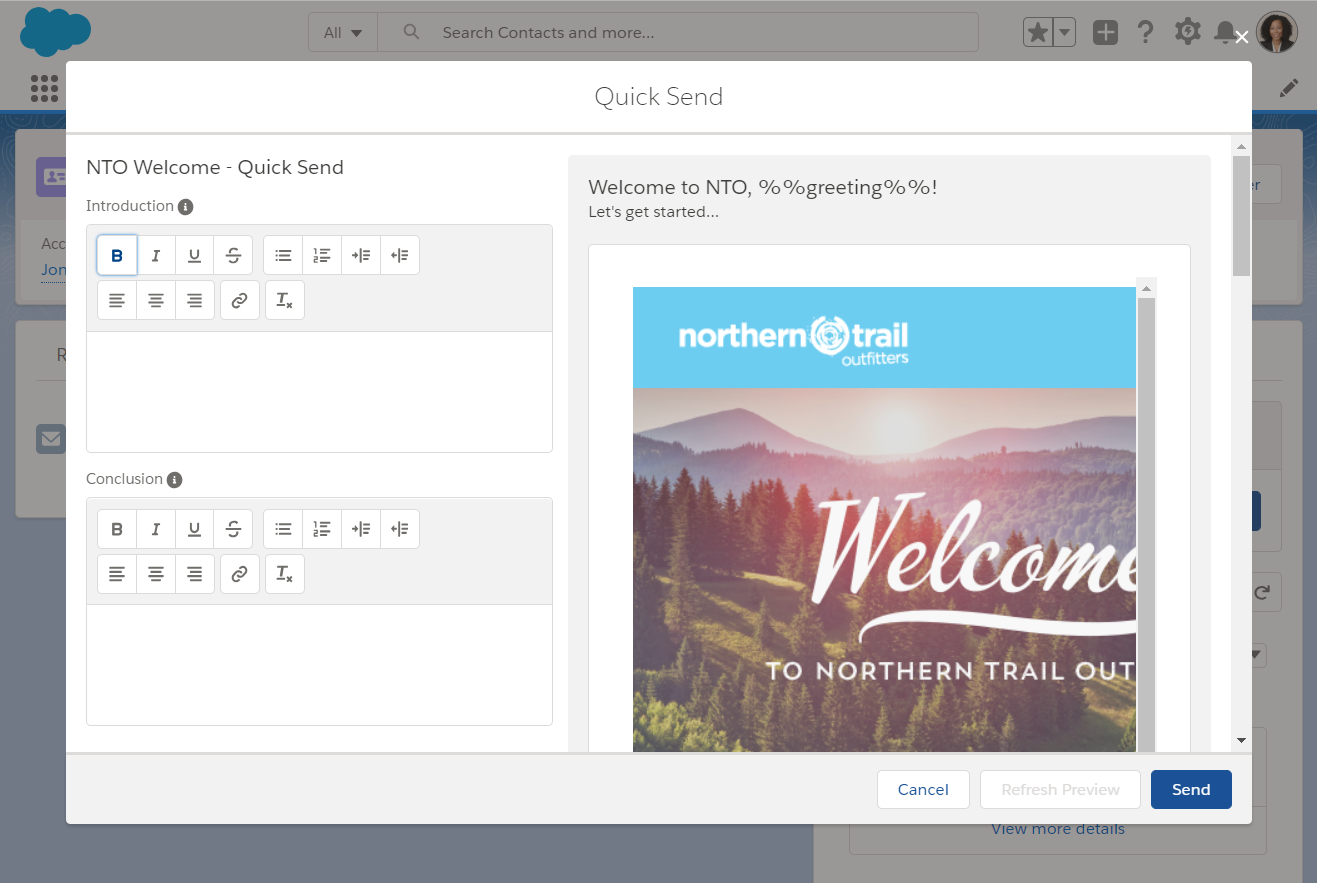Click the modal's vertical scrollbar thumb
Image resolution: width=1317 pixels, height=883 pixels.
(x=1241, y=215)
